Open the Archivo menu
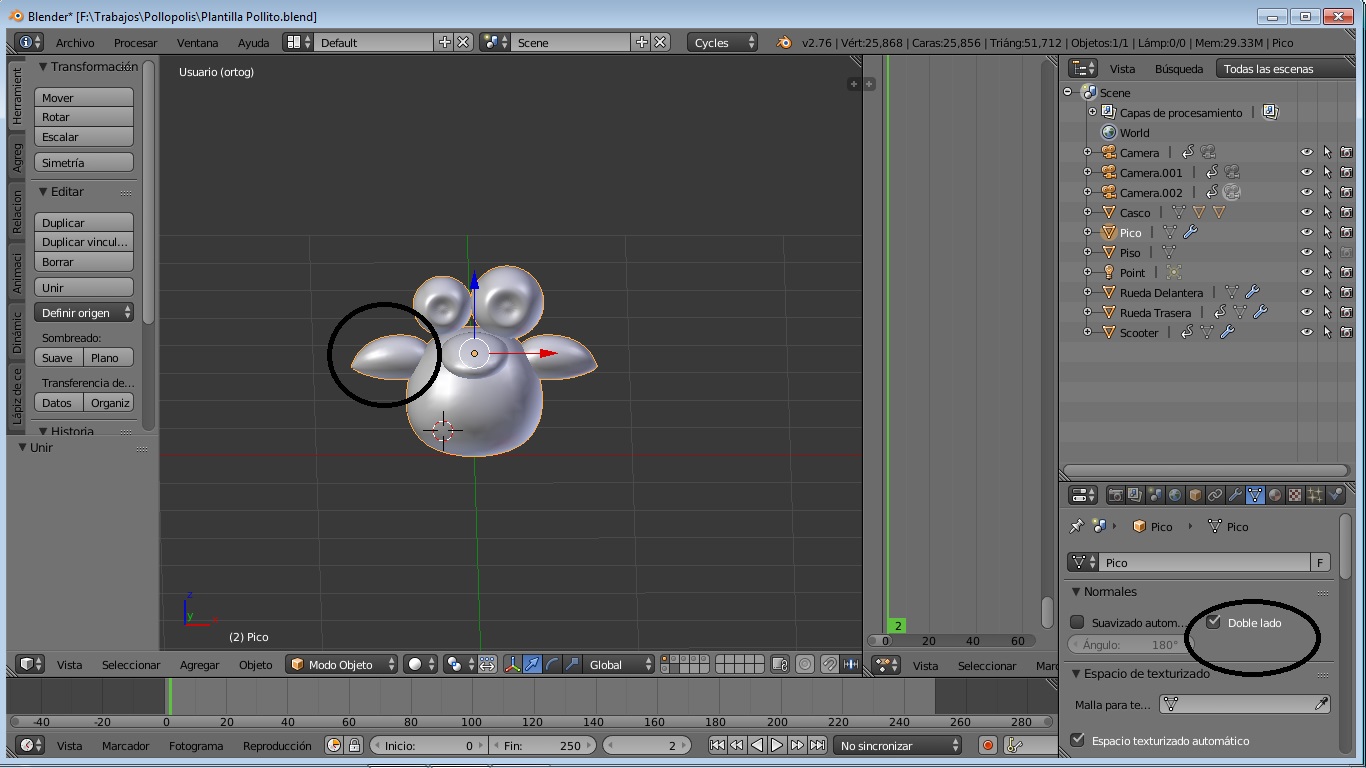This screenshot has height=768, width=1366. click(x=75, y=43)
